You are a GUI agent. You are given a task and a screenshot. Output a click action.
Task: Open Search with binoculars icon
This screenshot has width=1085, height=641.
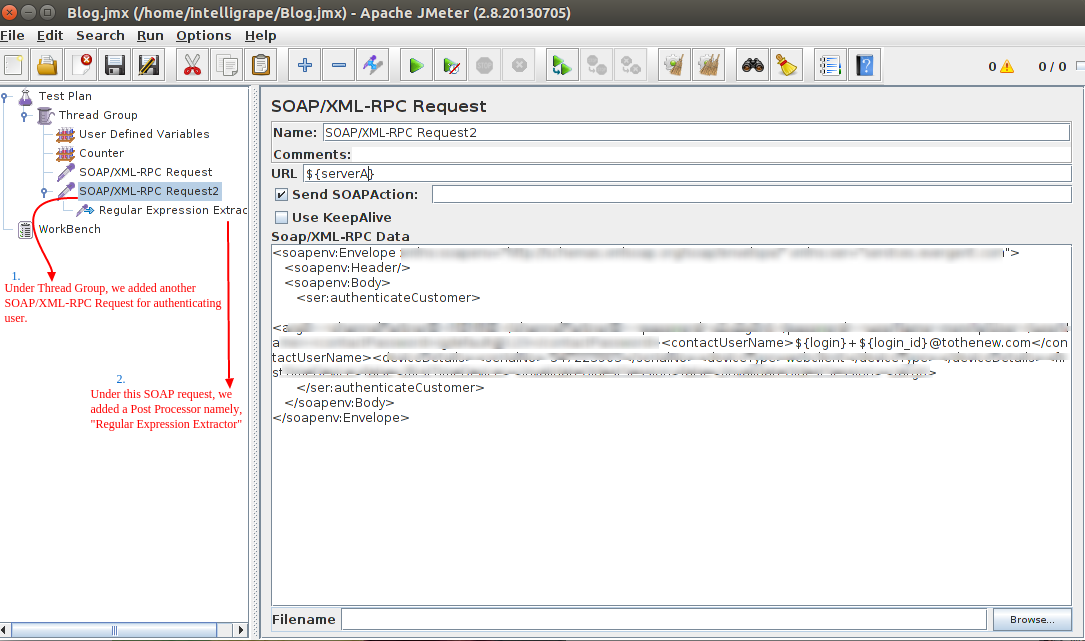click(752, 66)
